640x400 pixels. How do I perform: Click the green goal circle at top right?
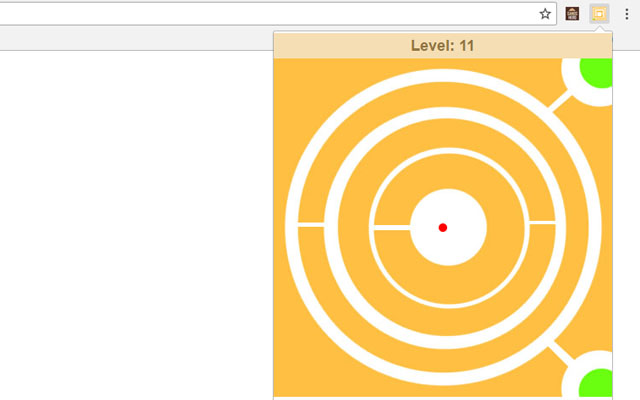[x=596, y=73]
